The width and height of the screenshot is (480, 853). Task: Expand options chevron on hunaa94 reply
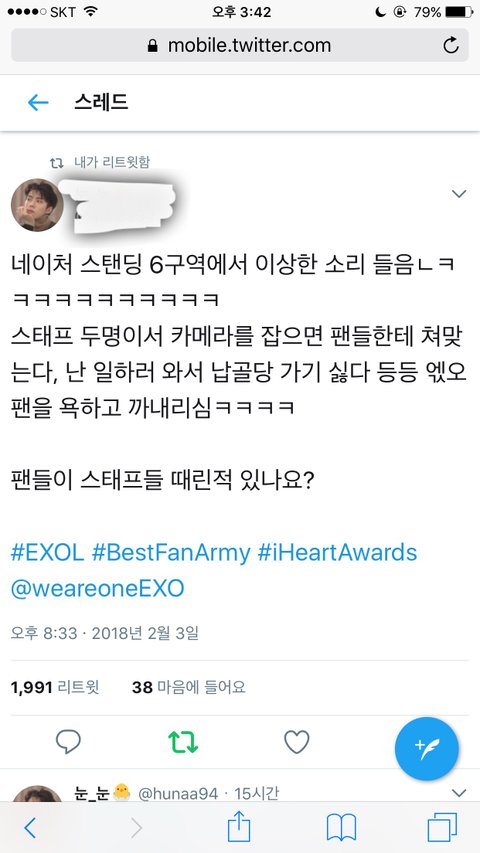pyautogui.click(x=459, y=793)
